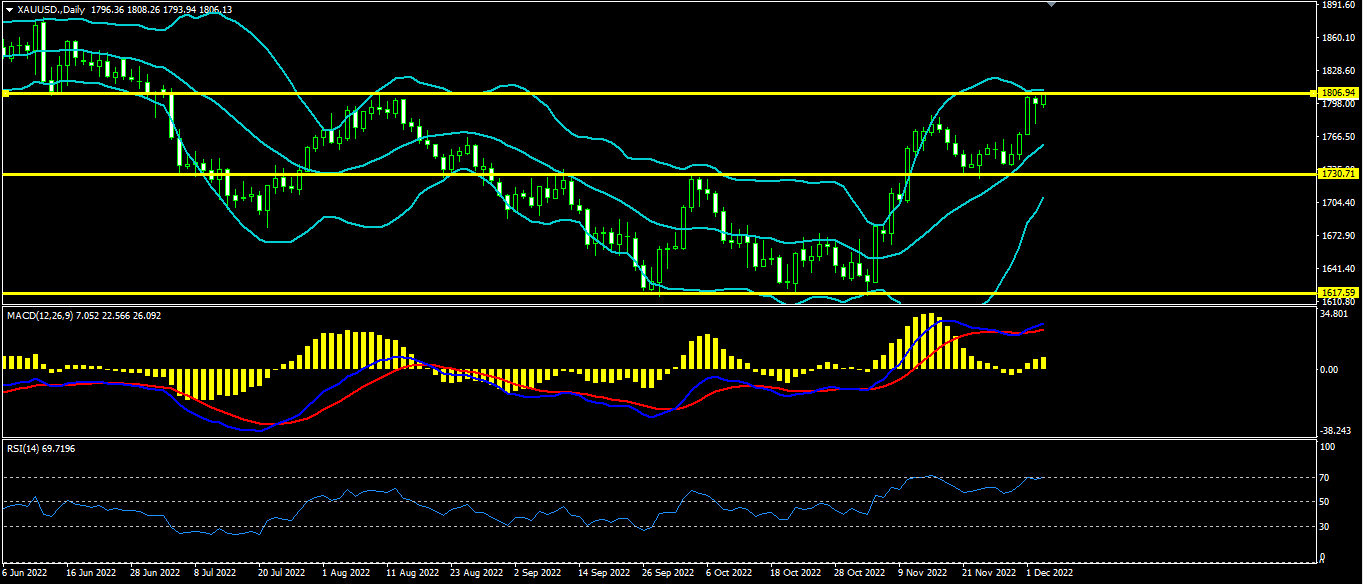Click the 26 Sep 2022 date label
1364x584 pixels.
click(667, 574)
